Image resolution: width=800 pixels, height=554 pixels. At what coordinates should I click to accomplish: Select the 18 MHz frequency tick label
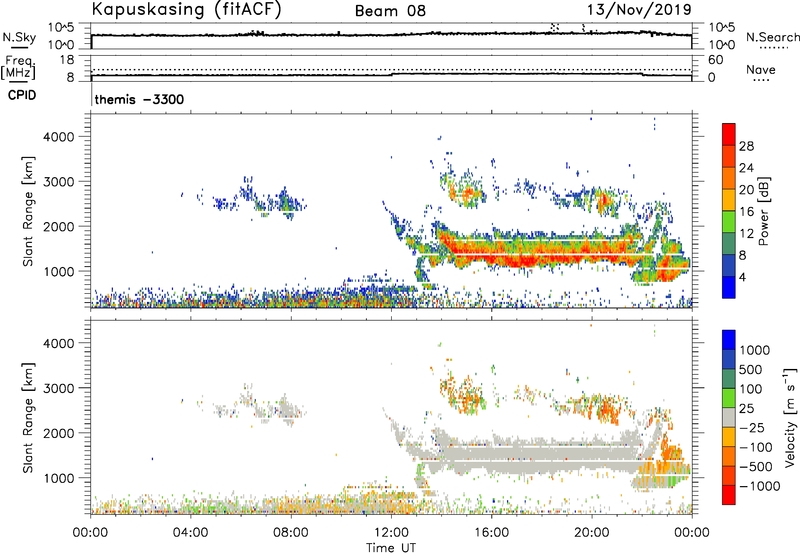click(x=67, y=60)
